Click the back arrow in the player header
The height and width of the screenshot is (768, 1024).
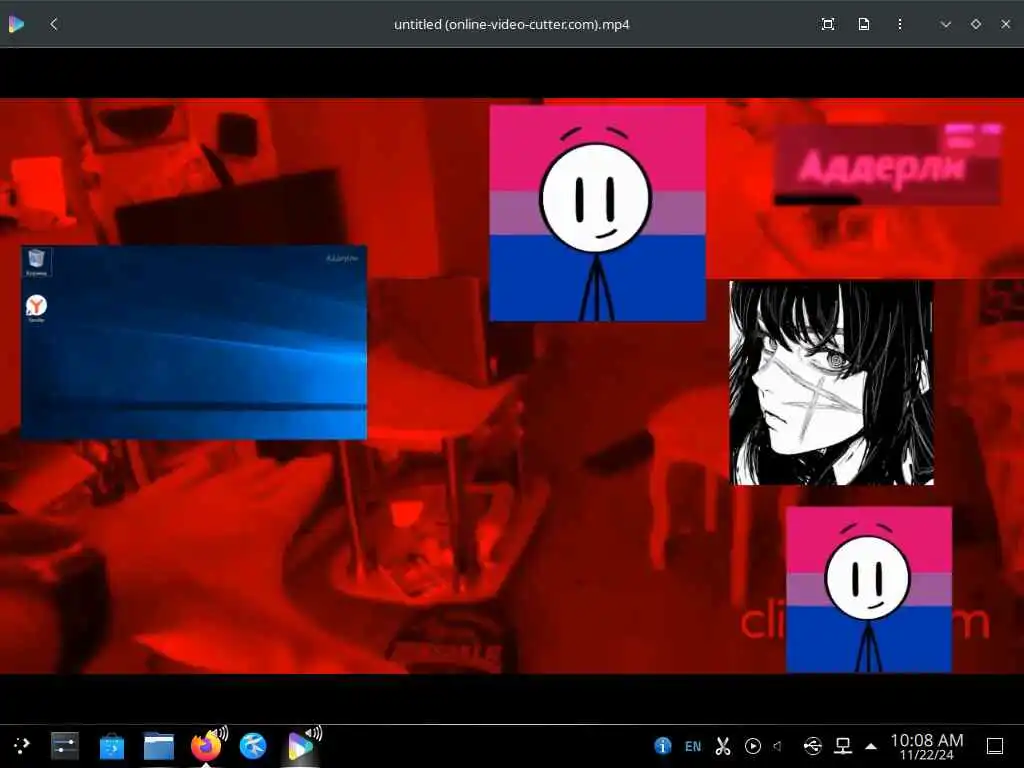(54, 24)
